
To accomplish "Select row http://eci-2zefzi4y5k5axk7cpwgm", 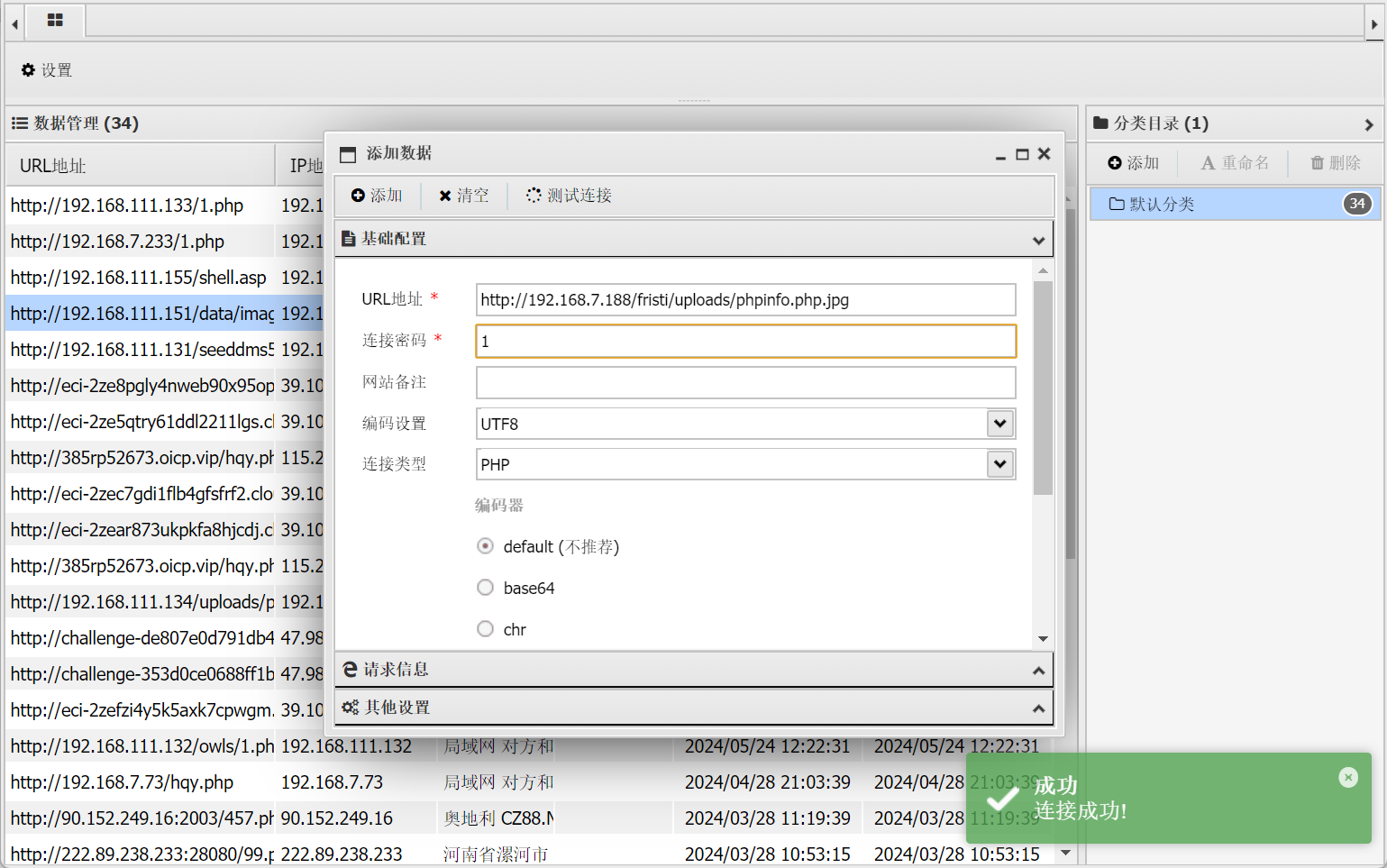I will click(x=141, y=710).
